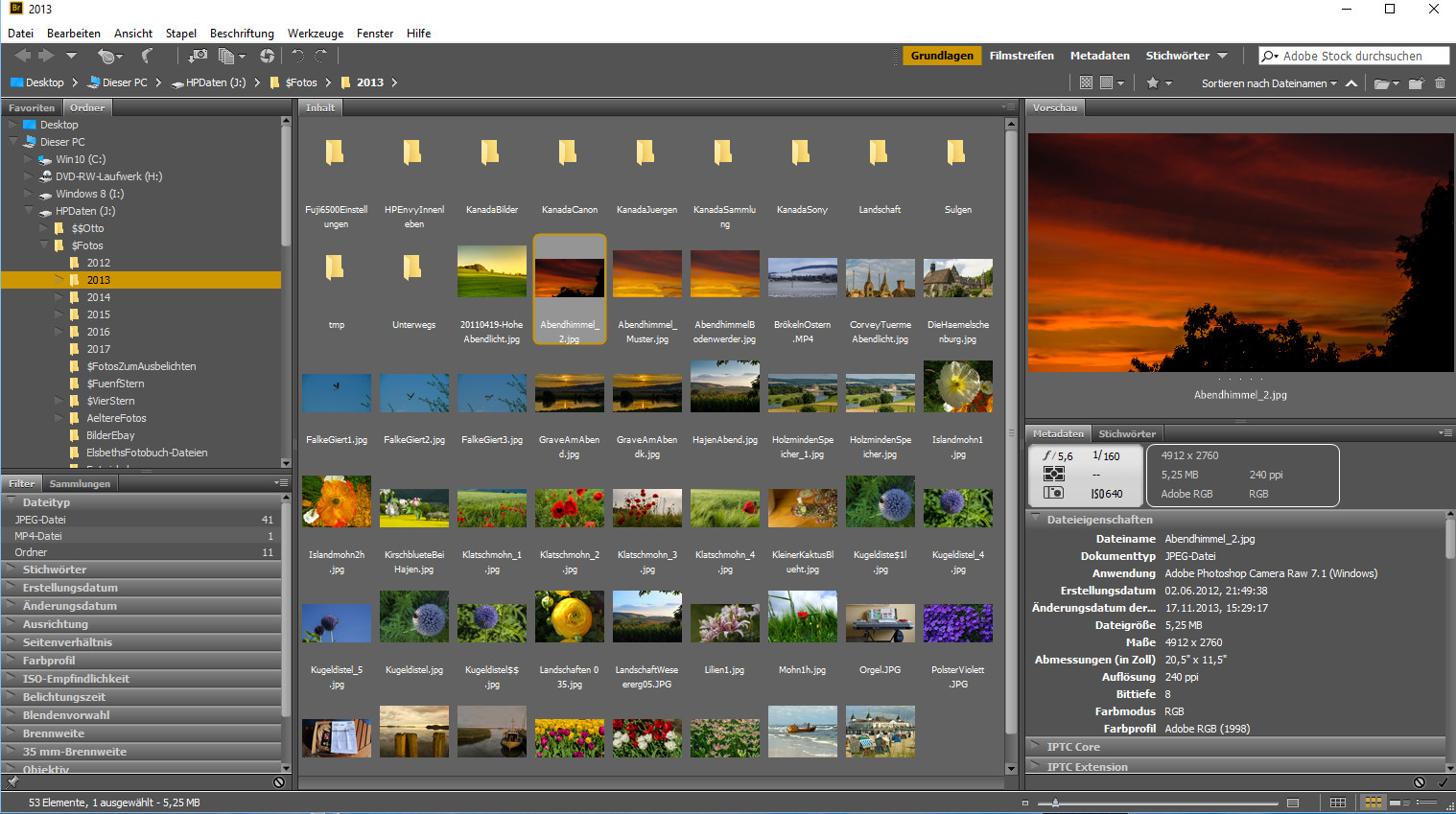This screenshot has height=814, width=1456.
Task: Expand the Erstellungsdatum filter section
Action: [x=12, y=588]
